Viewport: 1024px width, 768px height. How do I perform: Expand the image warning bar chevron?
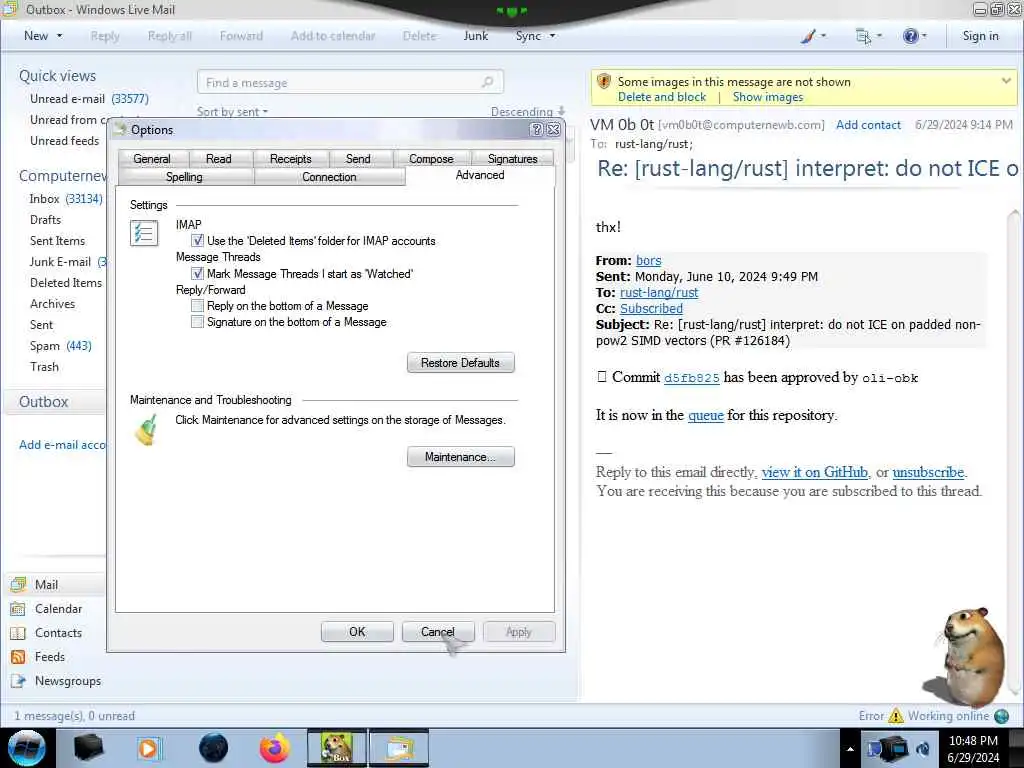[1006, 81]
